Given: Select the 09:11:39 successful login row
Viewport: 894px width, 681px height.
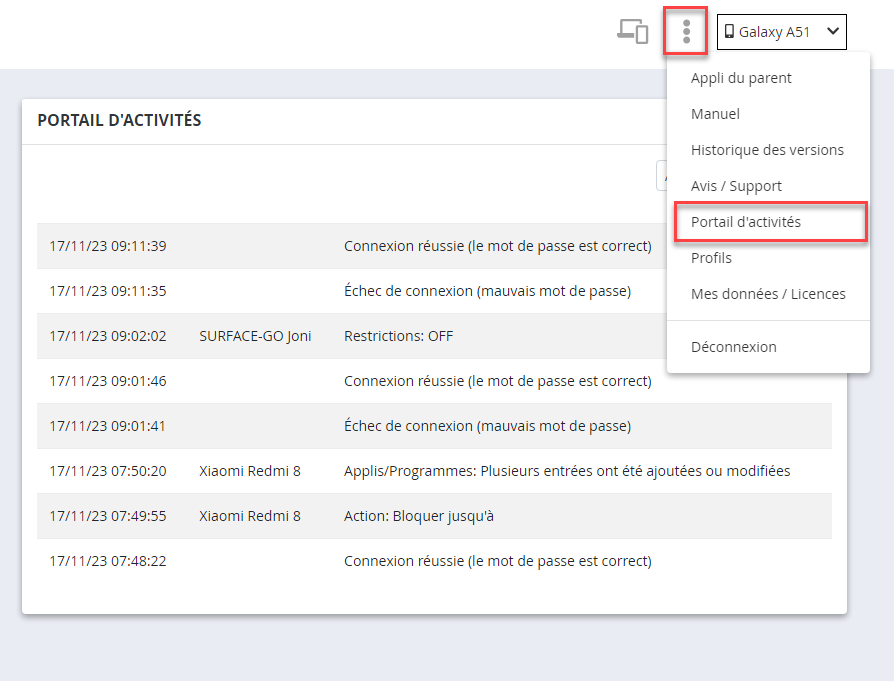Looking at the screenshot, I should (x=350, y=246).
